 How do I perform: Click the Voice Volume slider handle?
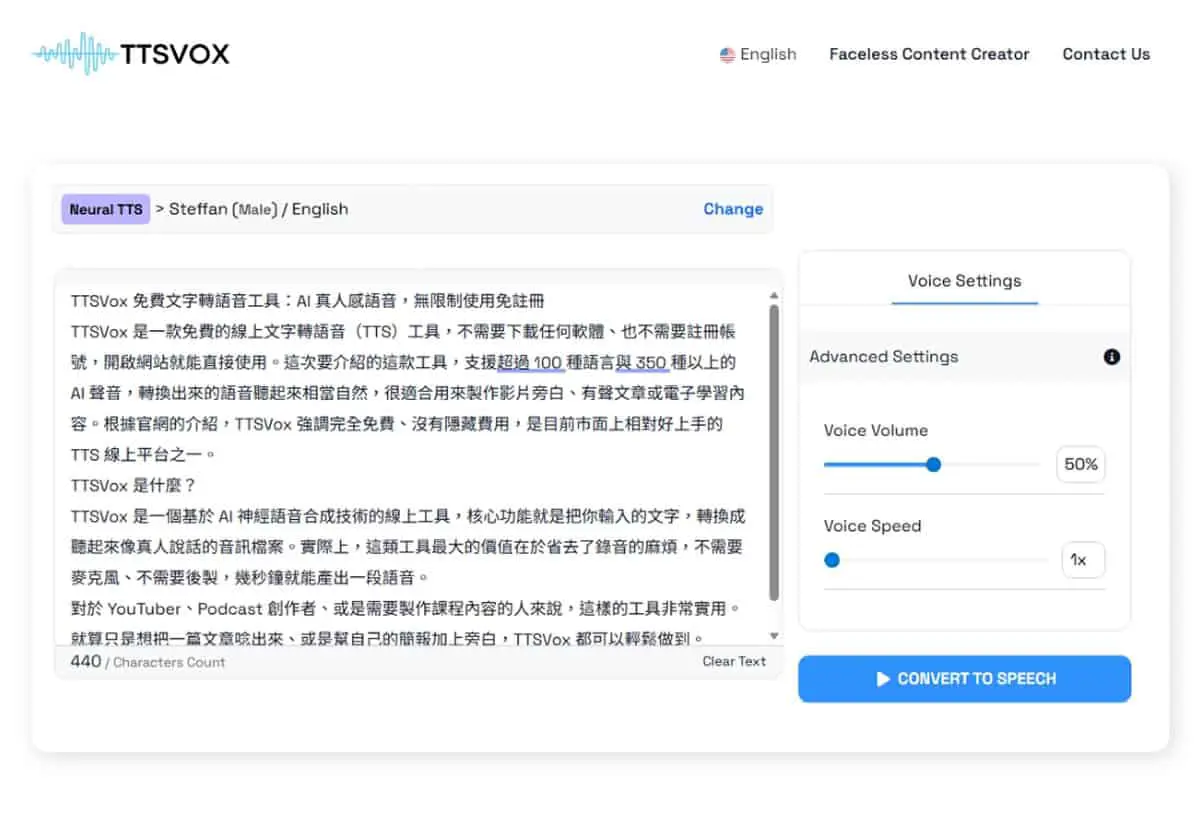tap(933, 464)
